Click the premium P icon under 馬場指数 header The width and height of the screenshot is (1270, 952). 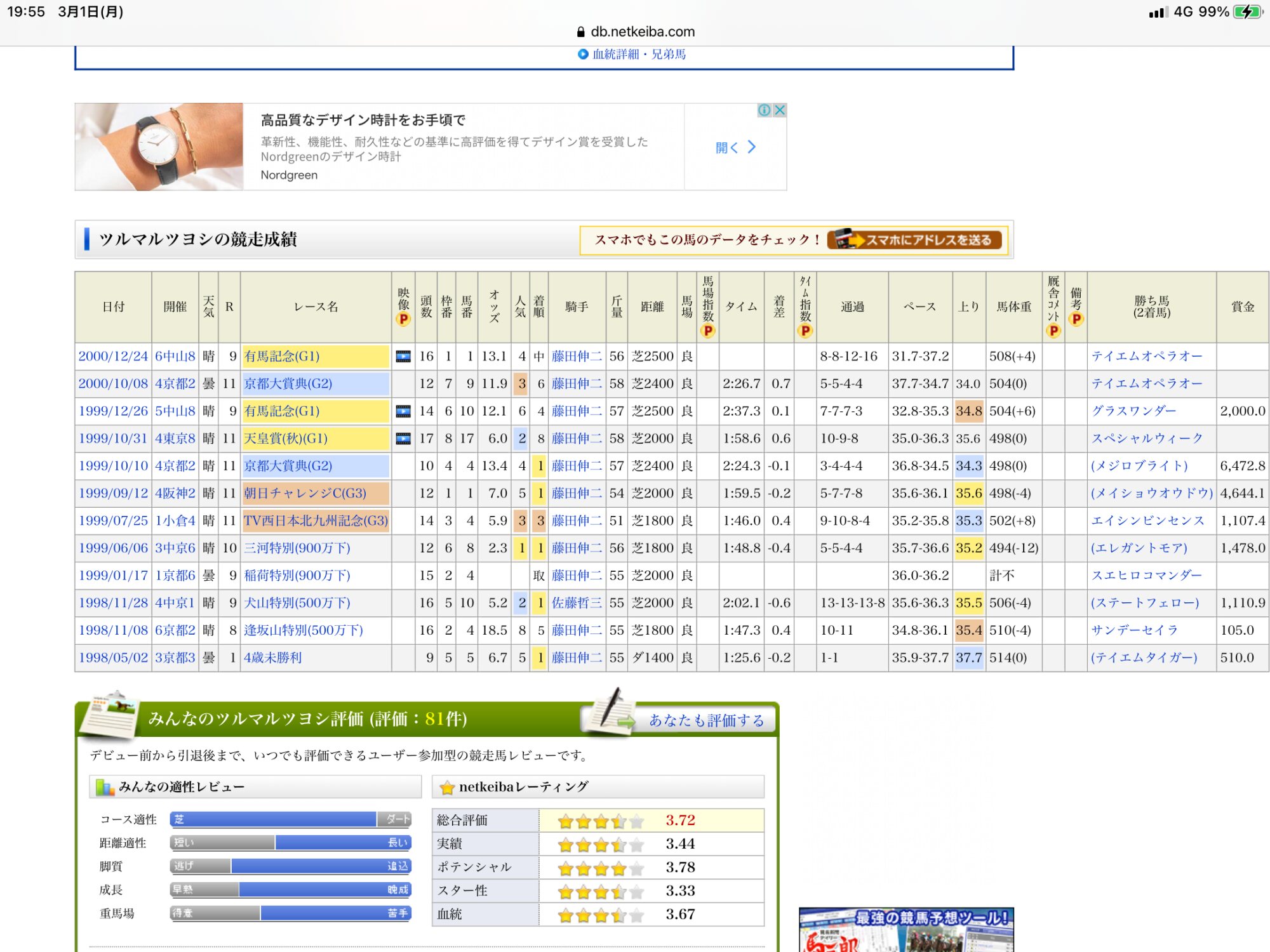coord(708,331)
